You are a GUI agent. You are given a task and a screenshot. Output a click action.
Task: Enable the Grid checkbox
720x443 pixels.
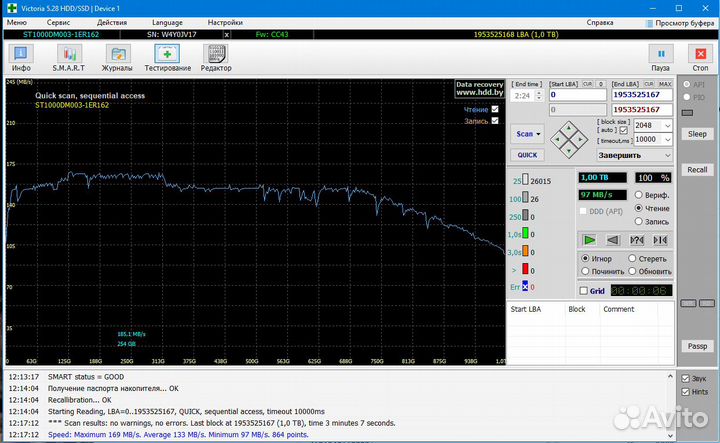coord(585,291)
